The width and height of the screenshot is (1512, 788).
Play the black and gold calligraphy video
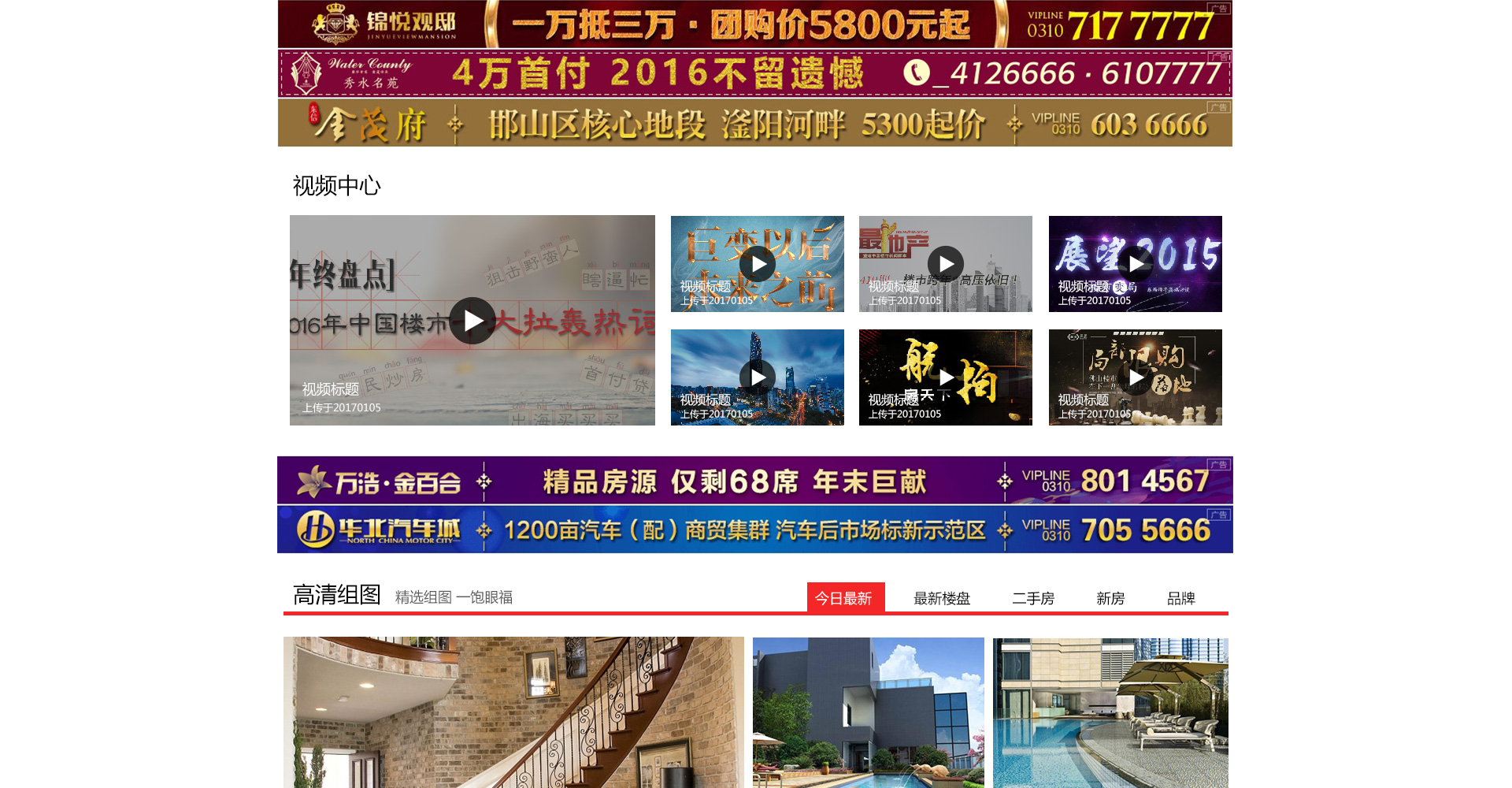945,377
